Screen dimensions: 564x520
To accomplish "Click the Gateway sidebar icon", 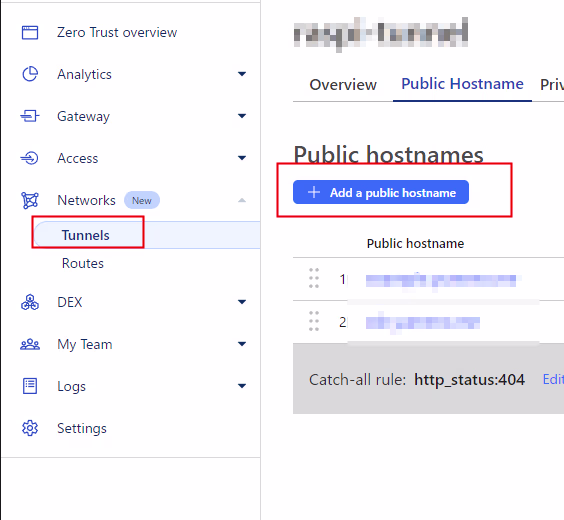I will coord(30,116).
